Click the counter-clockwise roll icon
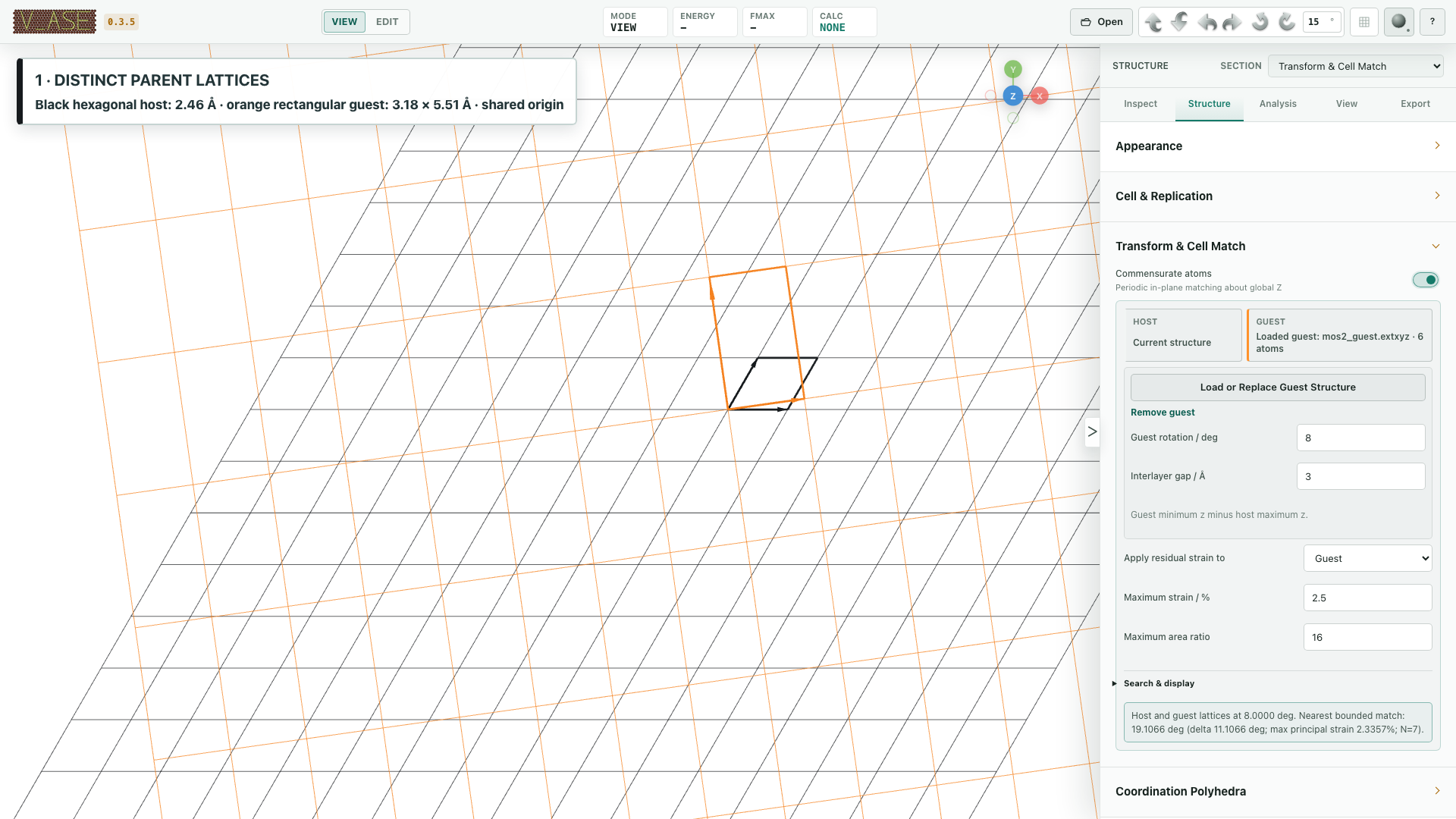This screenshot has width=1456, height=819. pos(1260,22)
